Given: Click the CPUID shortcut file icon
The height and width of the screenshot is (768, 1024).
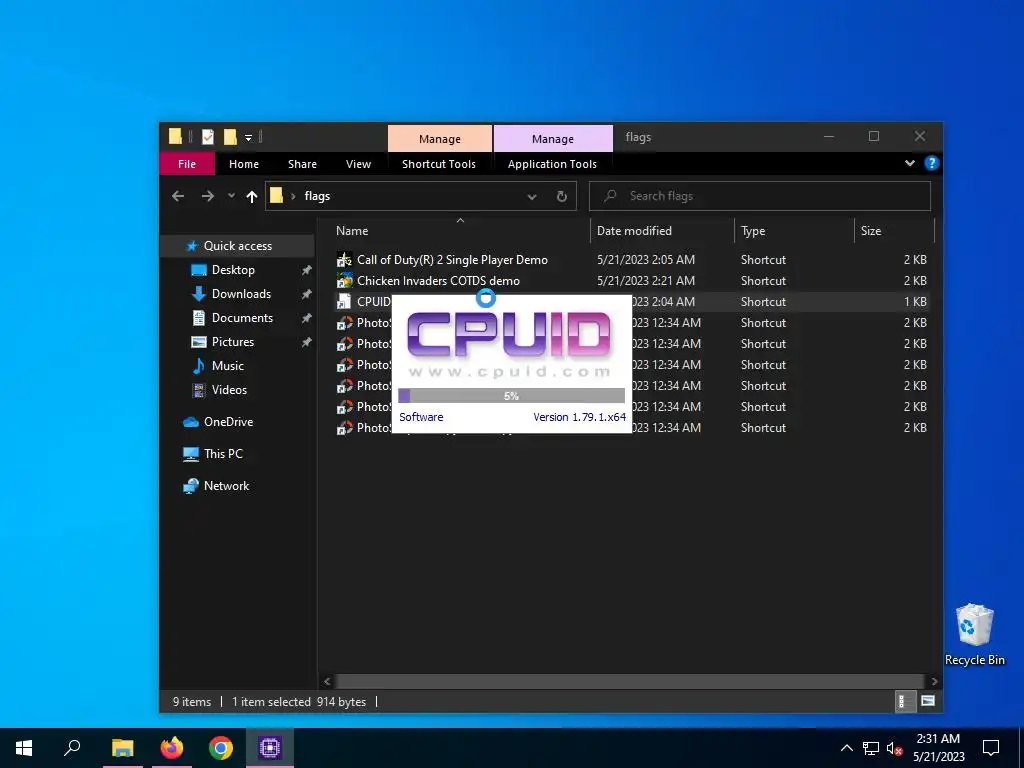Looking at the screenshot, I should [x=344, y=302].
